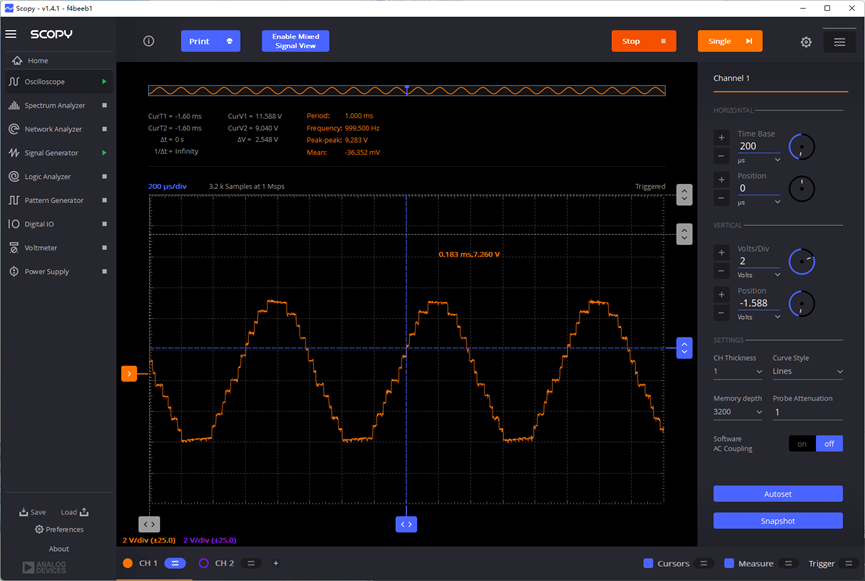This screenshot has width=865, height=581.
Task: Take a Snapshot of the channel
Action: [778, 521]
